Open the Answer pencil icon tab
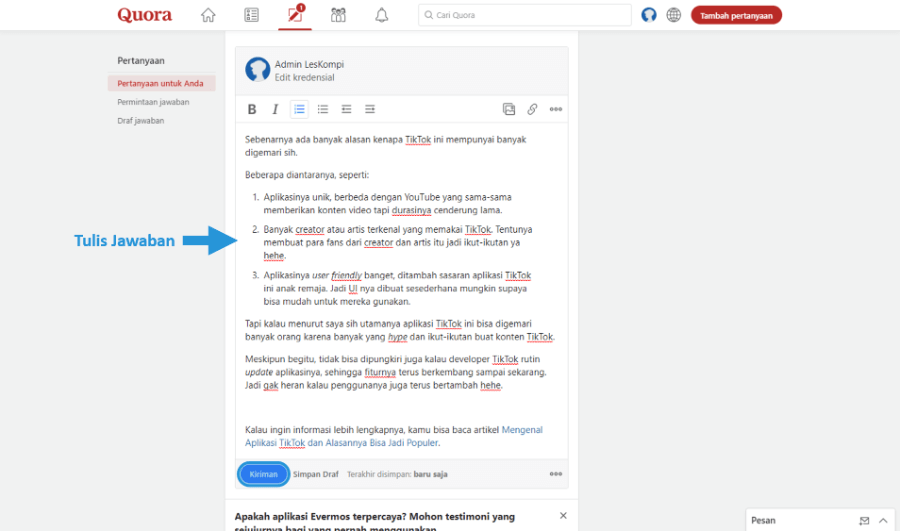Screen dimensions: 900x531 (x=295, y=15)
